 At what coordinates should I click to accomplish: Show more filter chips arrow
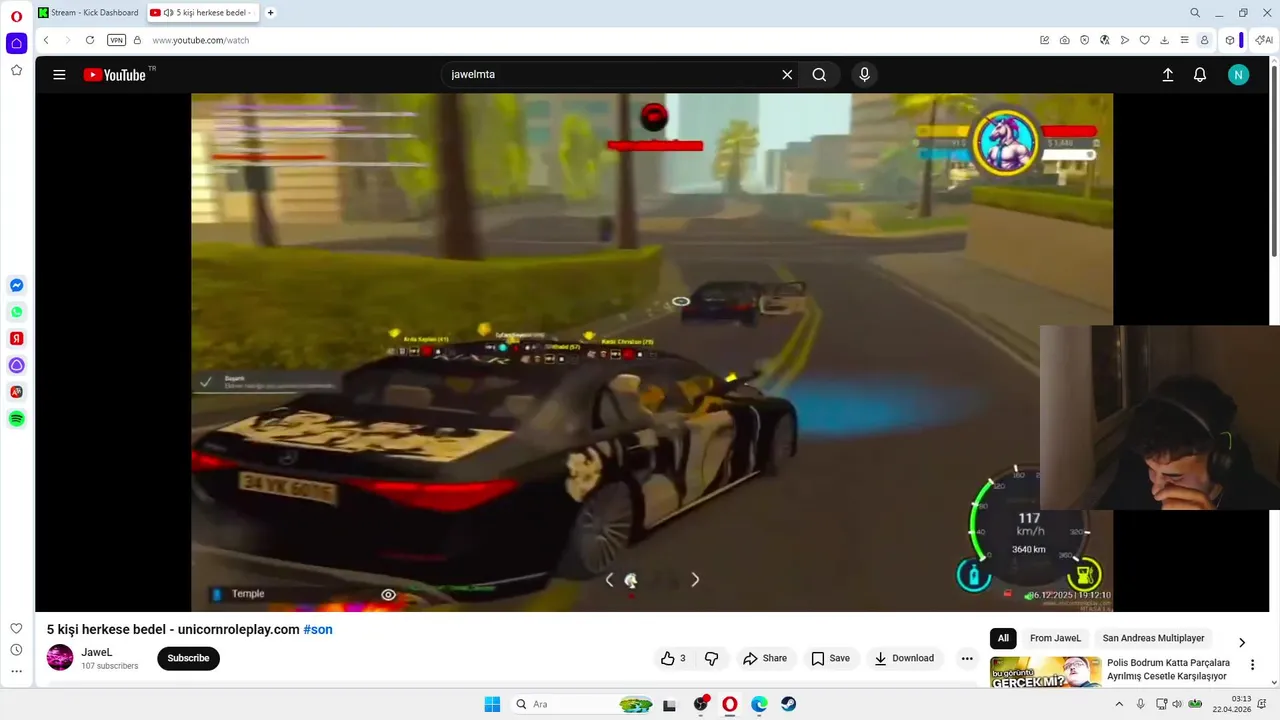pyautogui.click(x=1242, y=642)
